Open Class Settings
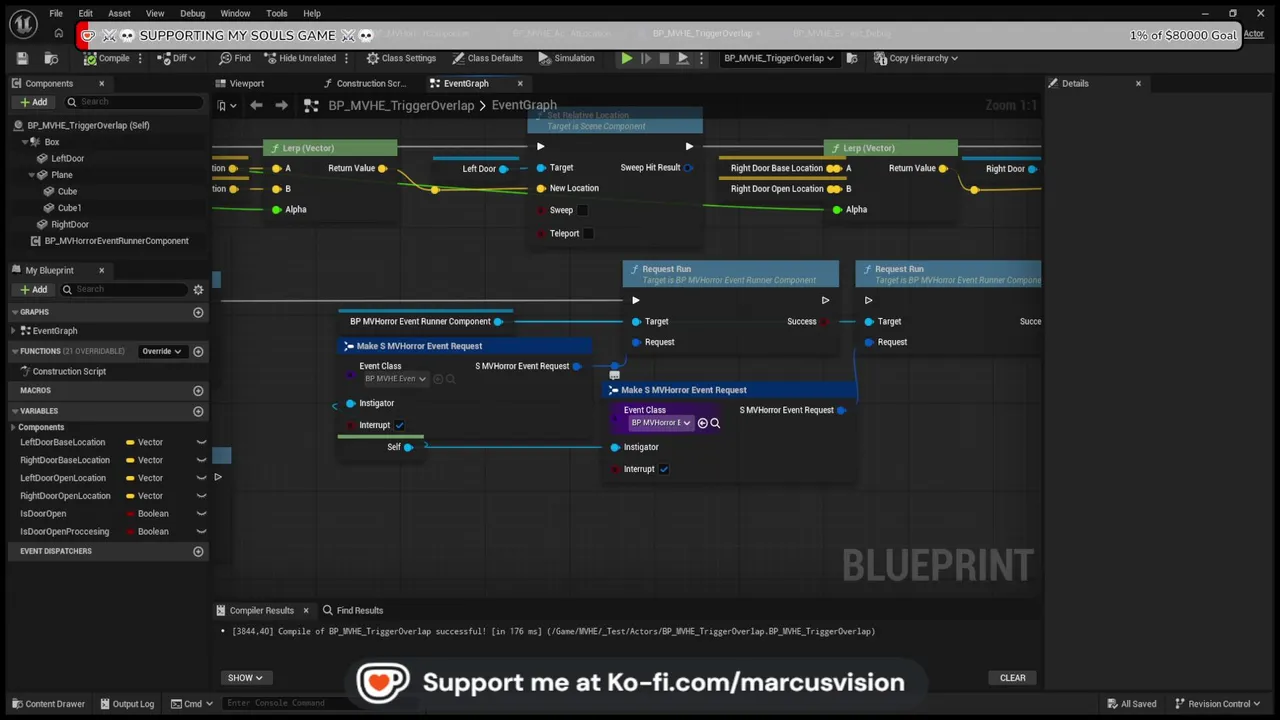The height and width of the screenshot is (720, 1280). click(401, 58)
